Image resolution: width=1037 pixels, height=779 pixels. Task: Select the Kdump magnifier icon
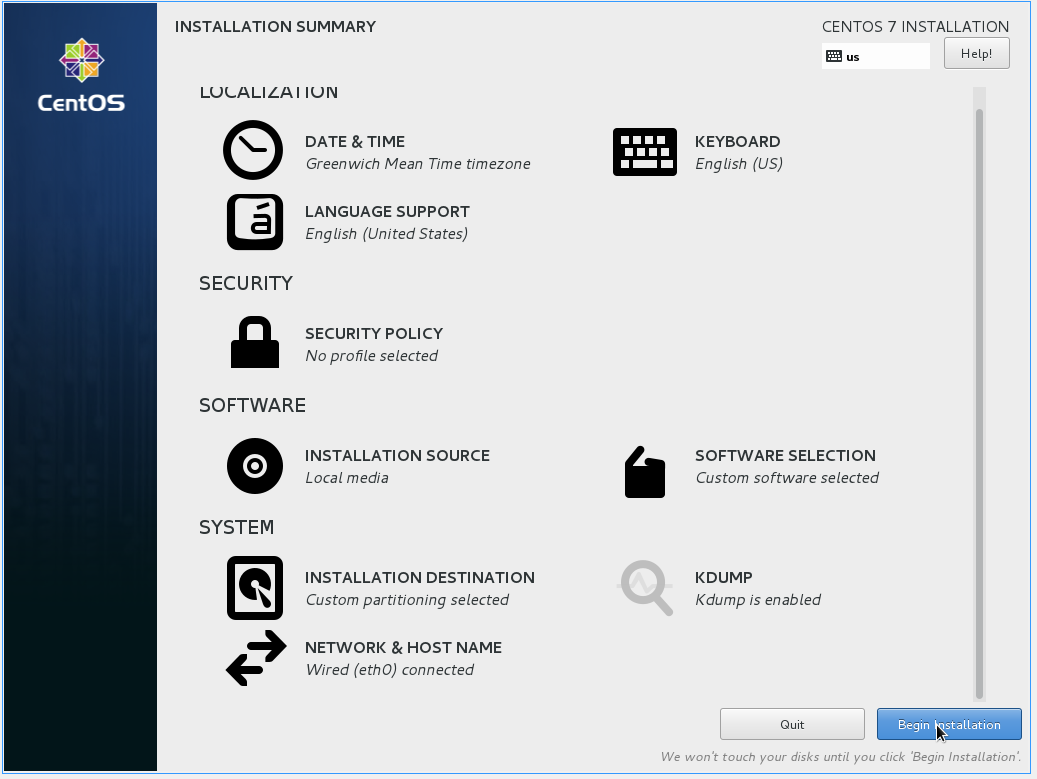(645, 587)
